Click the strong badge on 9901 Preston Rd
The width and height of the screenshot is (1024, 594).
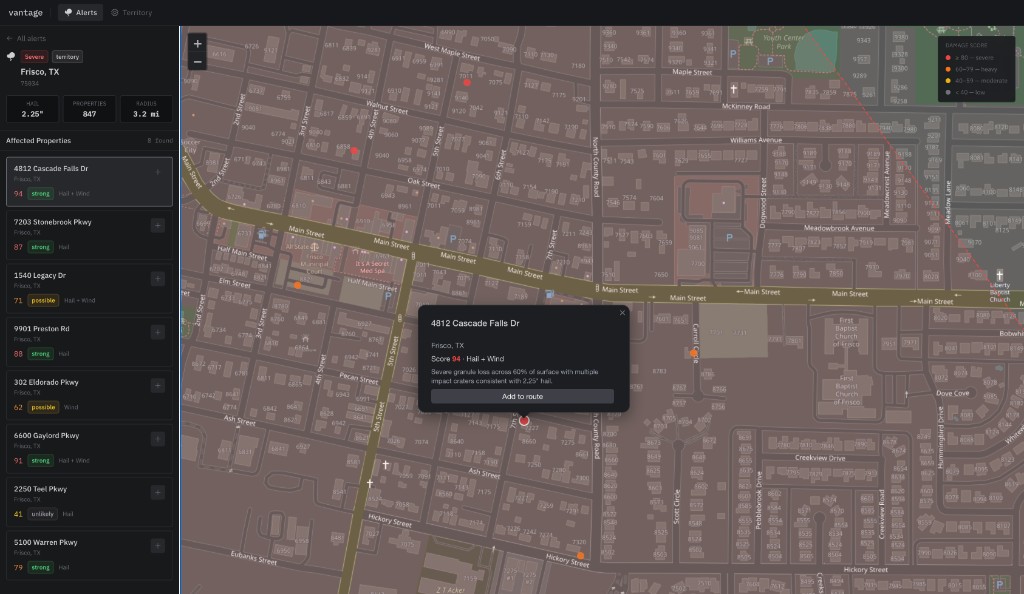tap(40, 354)
